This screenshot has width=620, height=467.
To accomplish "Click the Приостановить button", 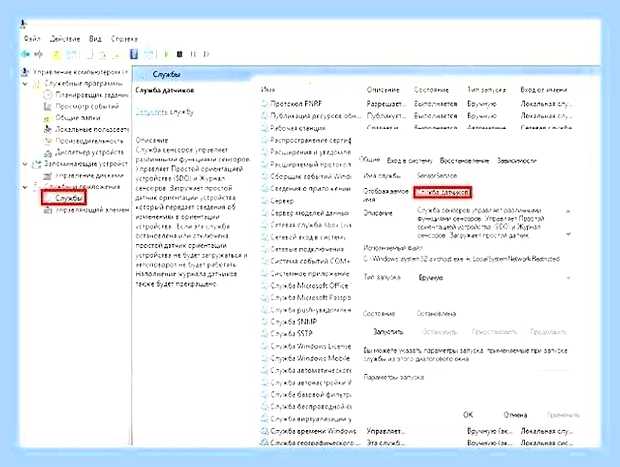I will 494,332.
